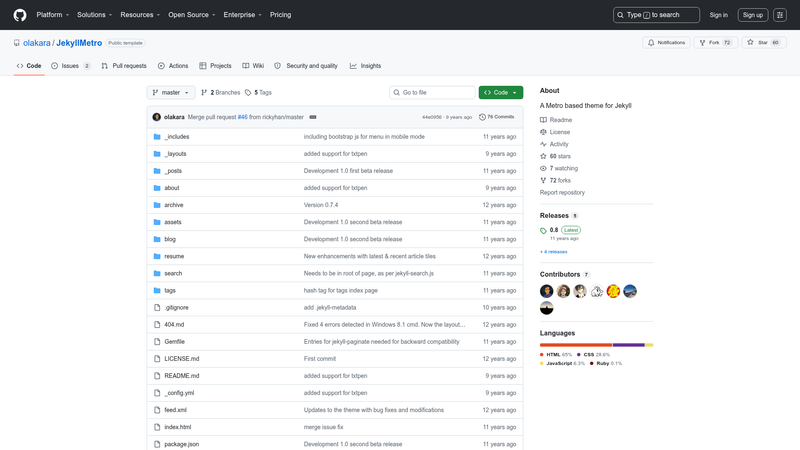Expand the Platform menu
800x450 pixels.
tap(53, 15)
